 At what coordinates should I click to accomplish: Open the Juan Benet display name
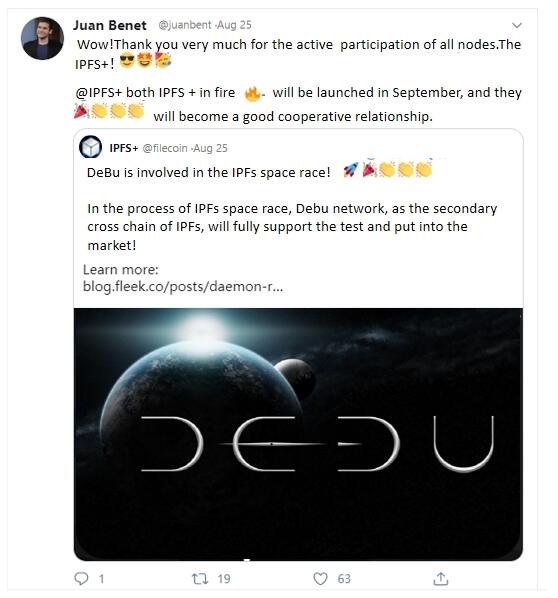(109, 25)
